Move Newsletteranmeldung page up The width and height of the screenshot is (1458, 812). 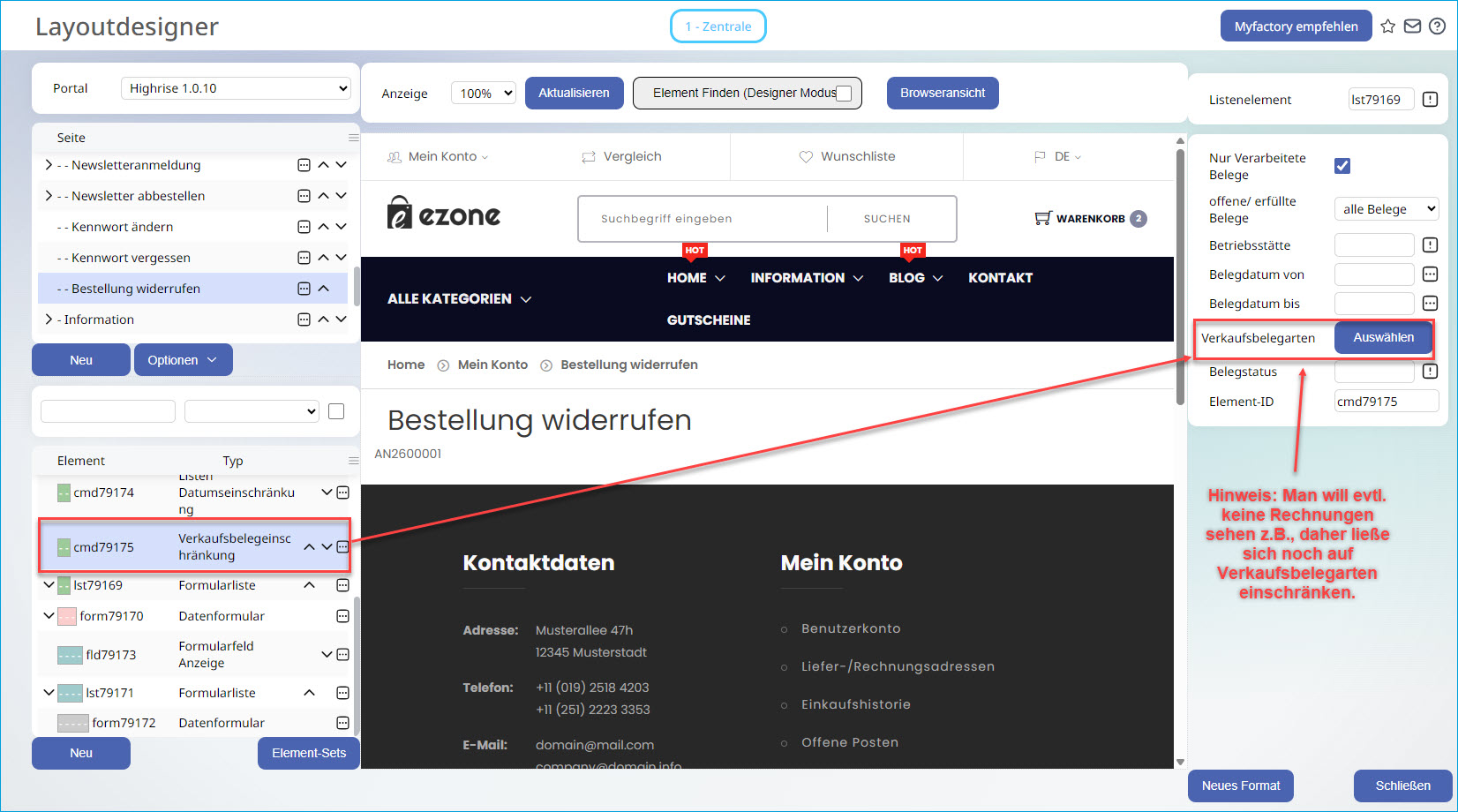coord(323,165)
